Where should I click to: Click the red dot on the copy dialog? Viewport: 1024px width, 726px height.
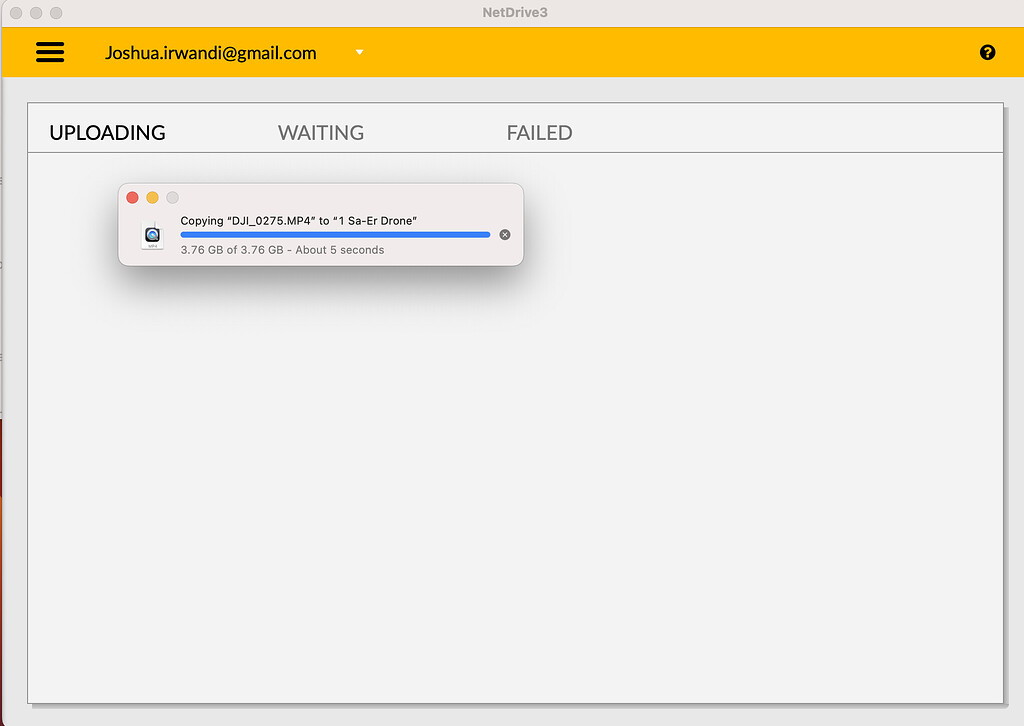[x=132, y=197]
